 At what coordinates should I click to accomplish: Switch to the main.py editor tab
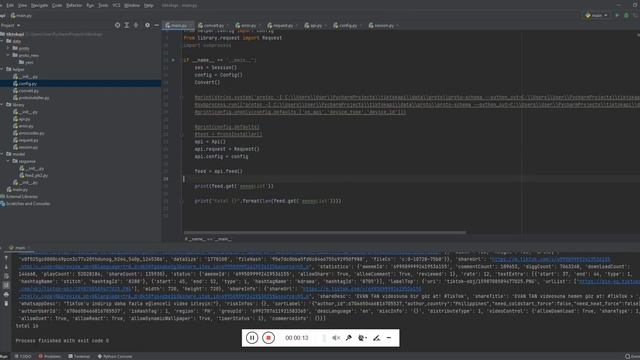[x=177, y=25]
